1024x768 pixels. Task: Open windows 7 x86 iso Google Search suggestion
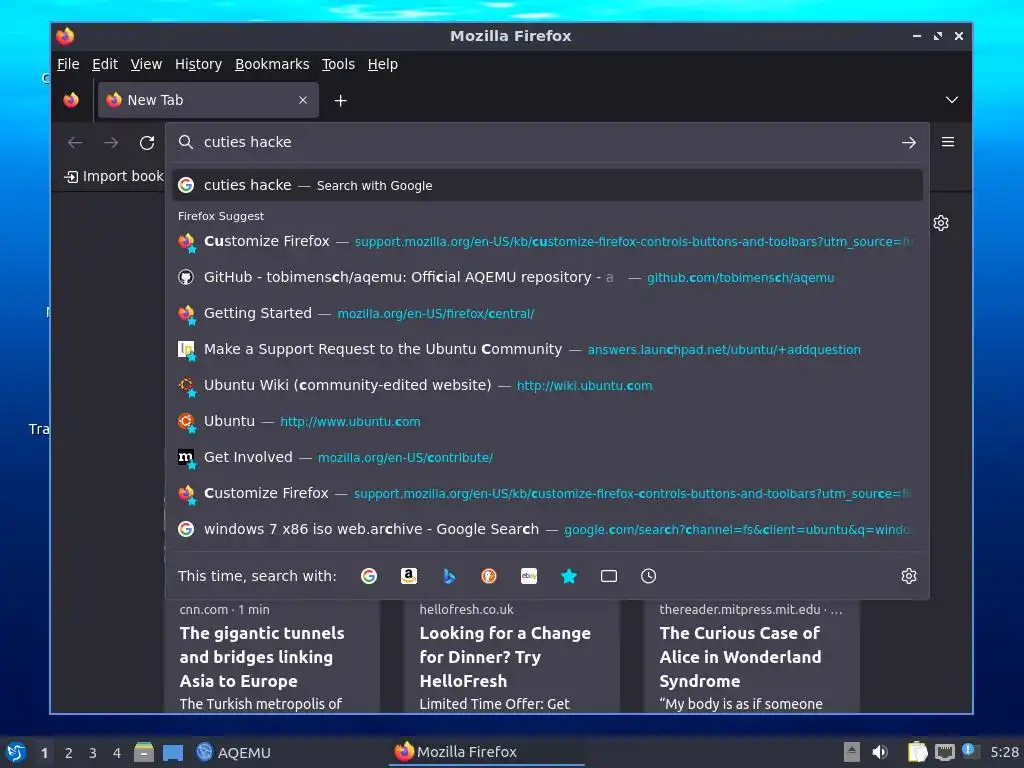tap(547, 529)
